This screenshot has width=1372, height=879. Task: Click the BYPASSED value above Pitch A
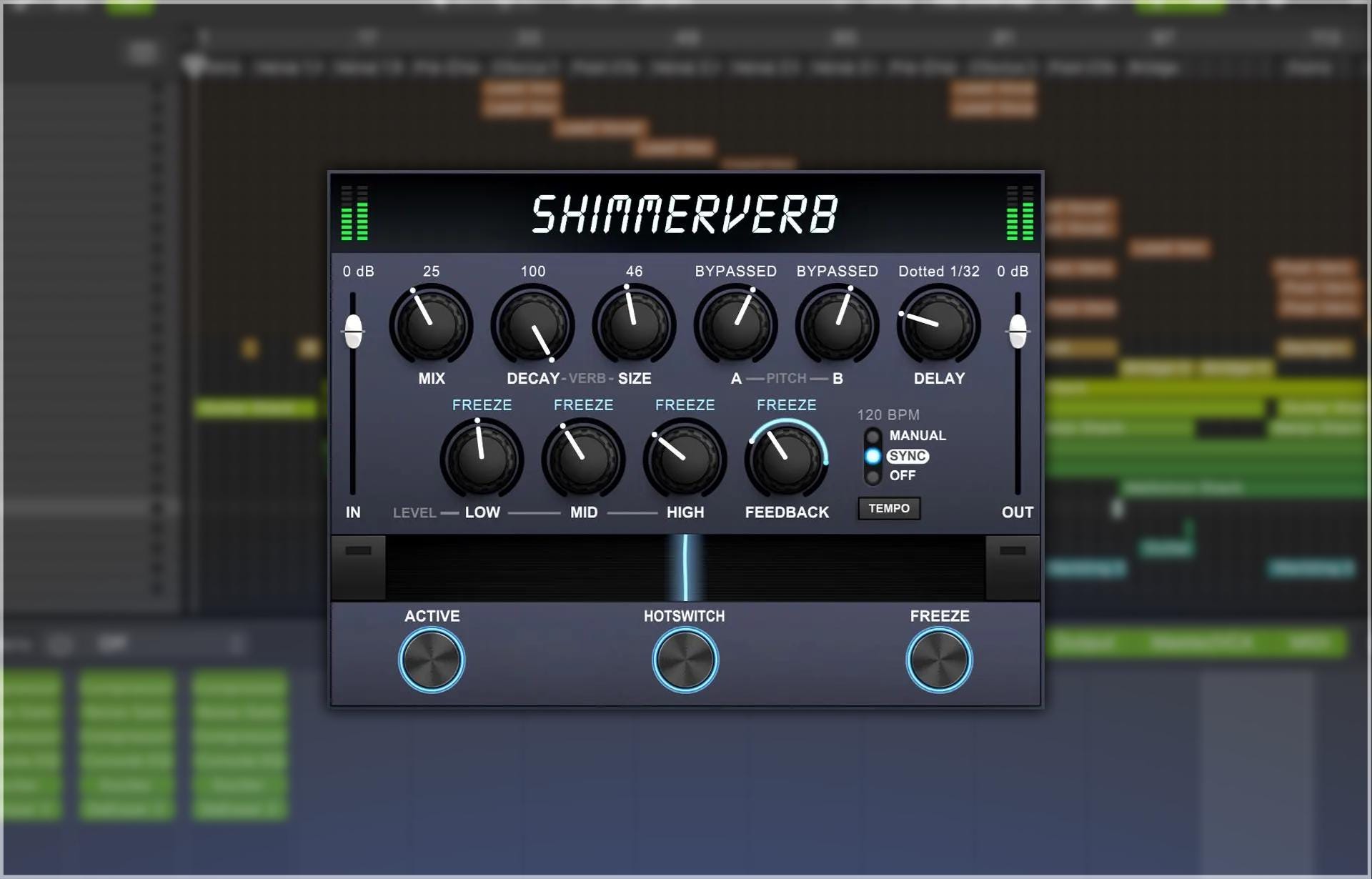click(x=735, y=272)
